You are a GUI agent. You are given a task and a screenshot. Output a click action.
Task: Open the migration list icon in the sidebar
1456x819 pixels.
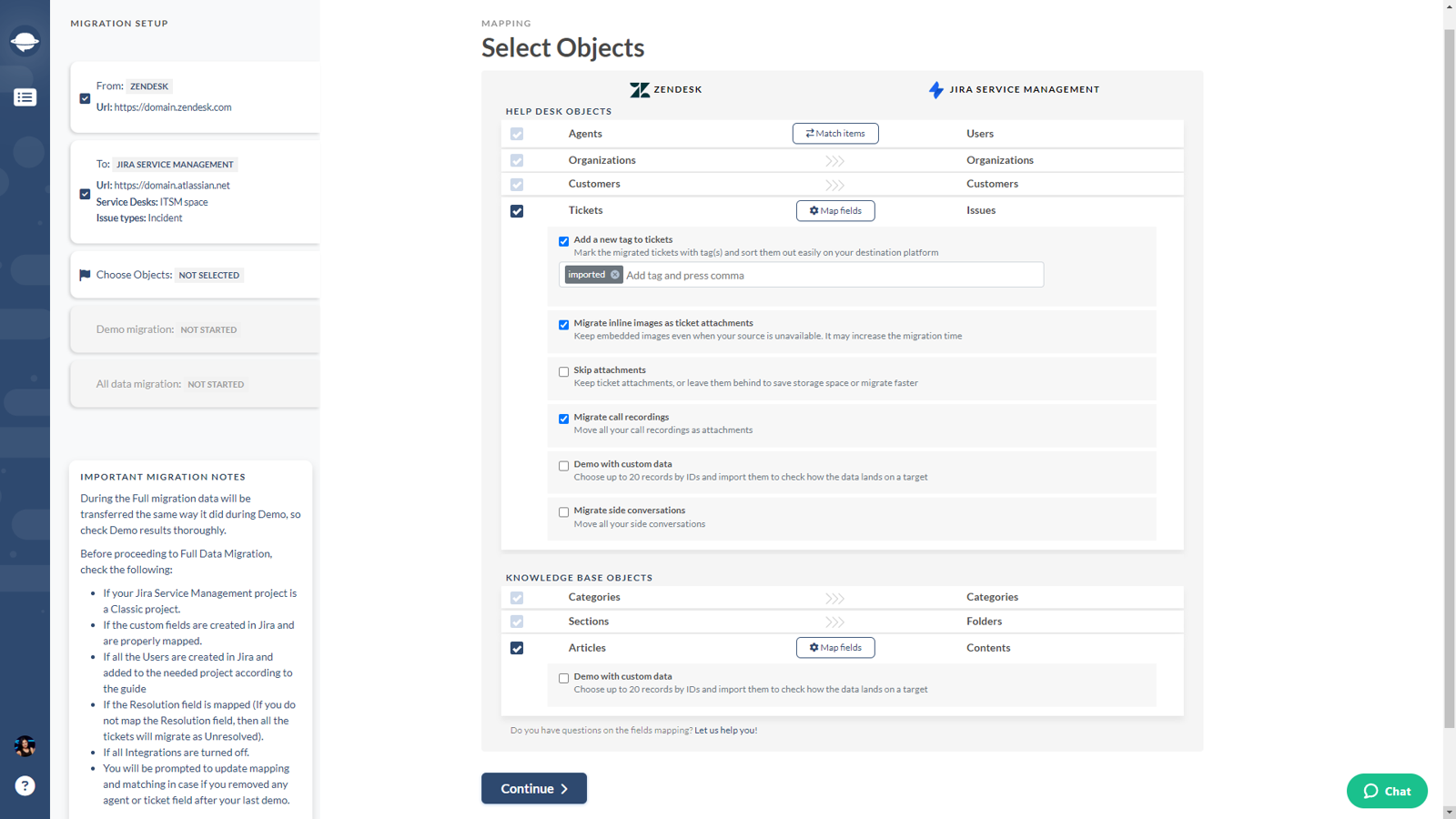tap(25, 97)
